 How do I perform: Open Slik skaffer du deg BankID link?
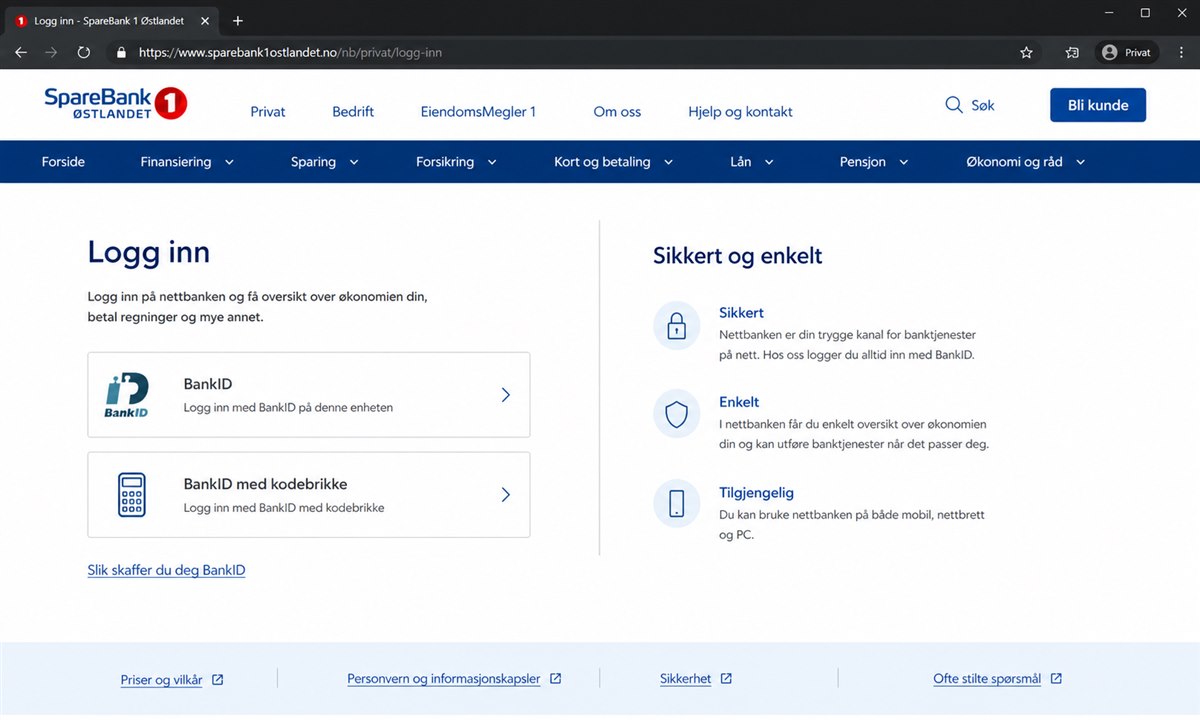(x=166, y=570)
